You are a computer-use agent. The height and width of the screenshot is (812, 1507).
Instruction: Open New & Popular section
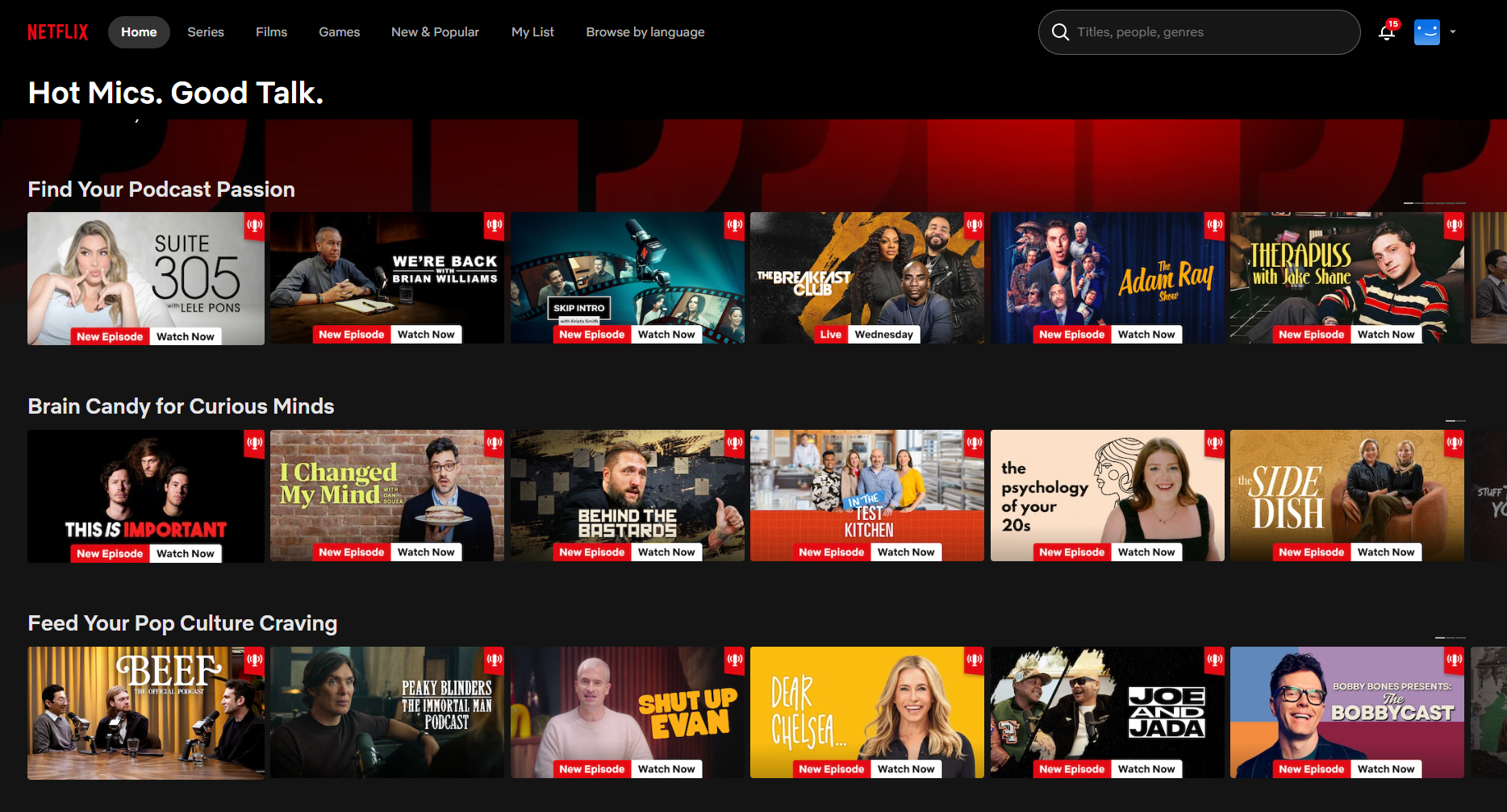(435, 32)
